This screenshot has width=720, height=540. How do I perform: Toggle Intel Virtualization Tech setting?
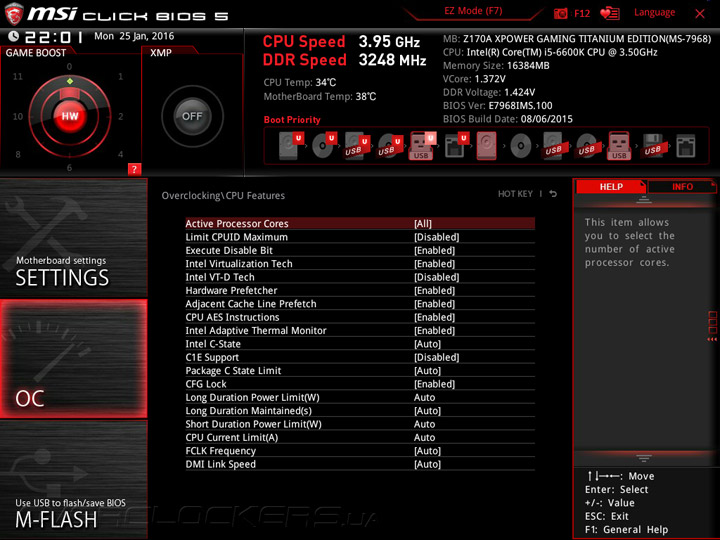[x=360, y=264]
